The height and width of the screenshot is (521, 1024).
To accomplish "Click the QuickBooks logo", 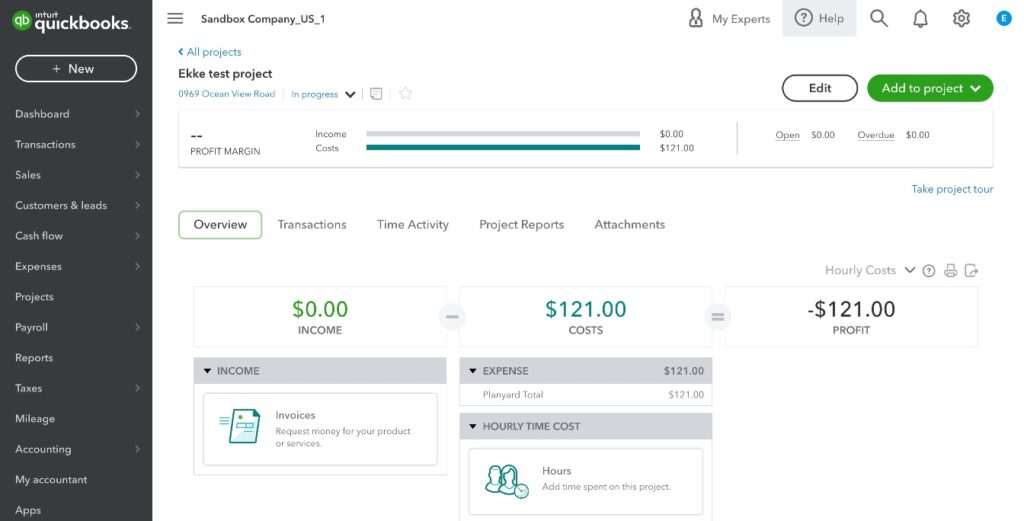I will [71, 21].
